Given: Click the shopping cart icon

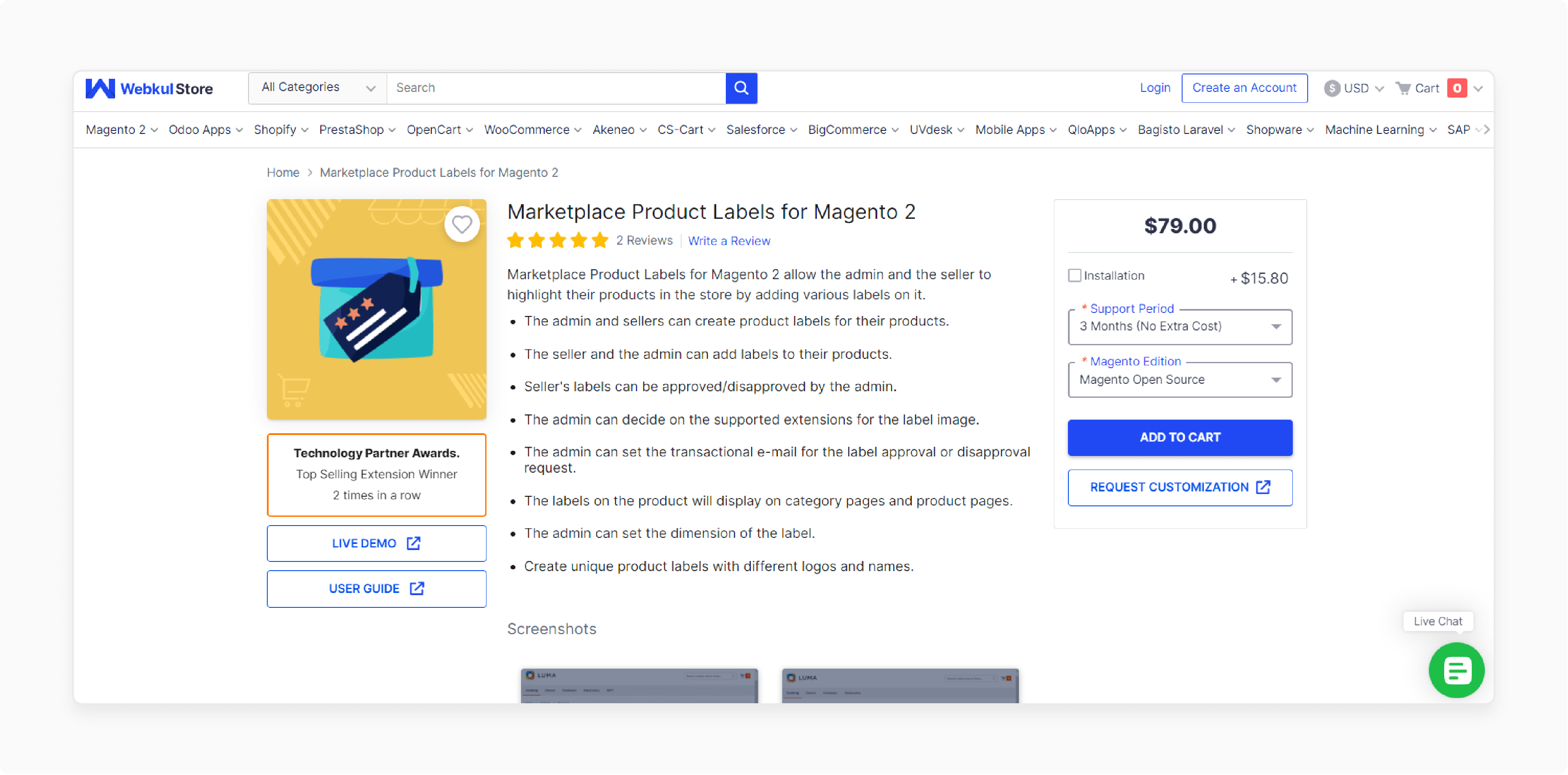Looking at the screenshot, I should coord(1403,88).
